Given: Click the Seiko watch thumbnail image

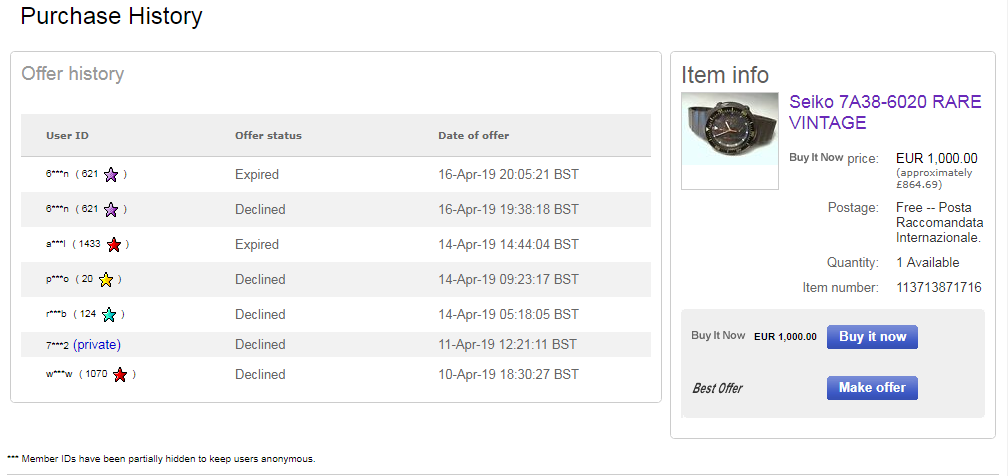Looking at the screenshot, I should point(730,141).
